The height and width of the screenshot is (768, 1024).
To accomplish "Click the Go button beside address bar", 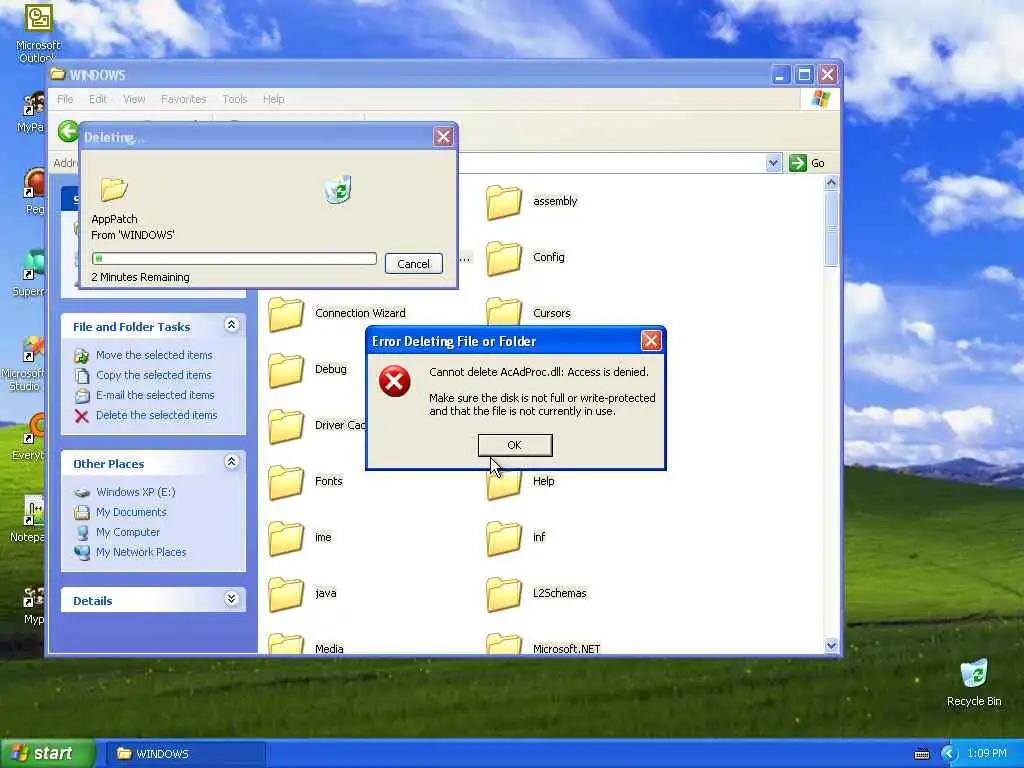I will (x=807, y=163).
